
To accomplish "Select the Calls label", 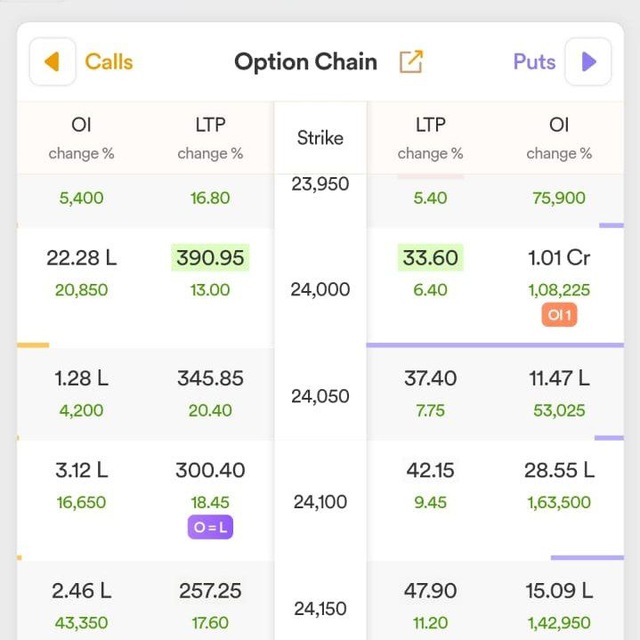I will (x=109, y=62).
